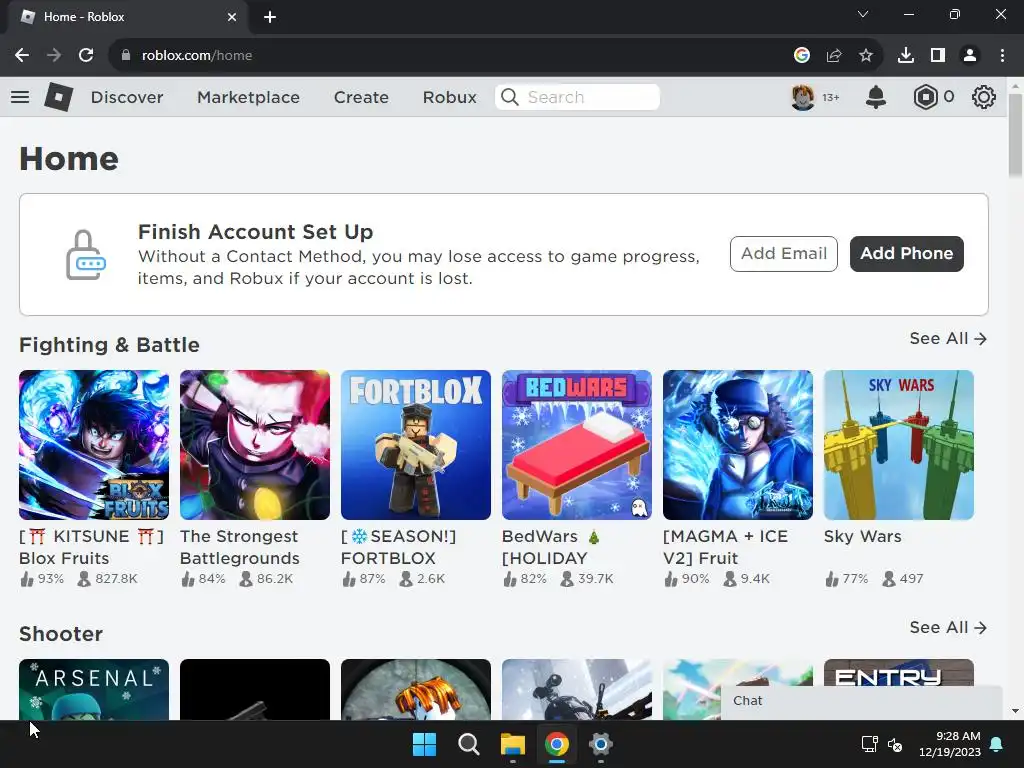Open the Windows Start menu
1024x768 pixels.
(424, 744)
